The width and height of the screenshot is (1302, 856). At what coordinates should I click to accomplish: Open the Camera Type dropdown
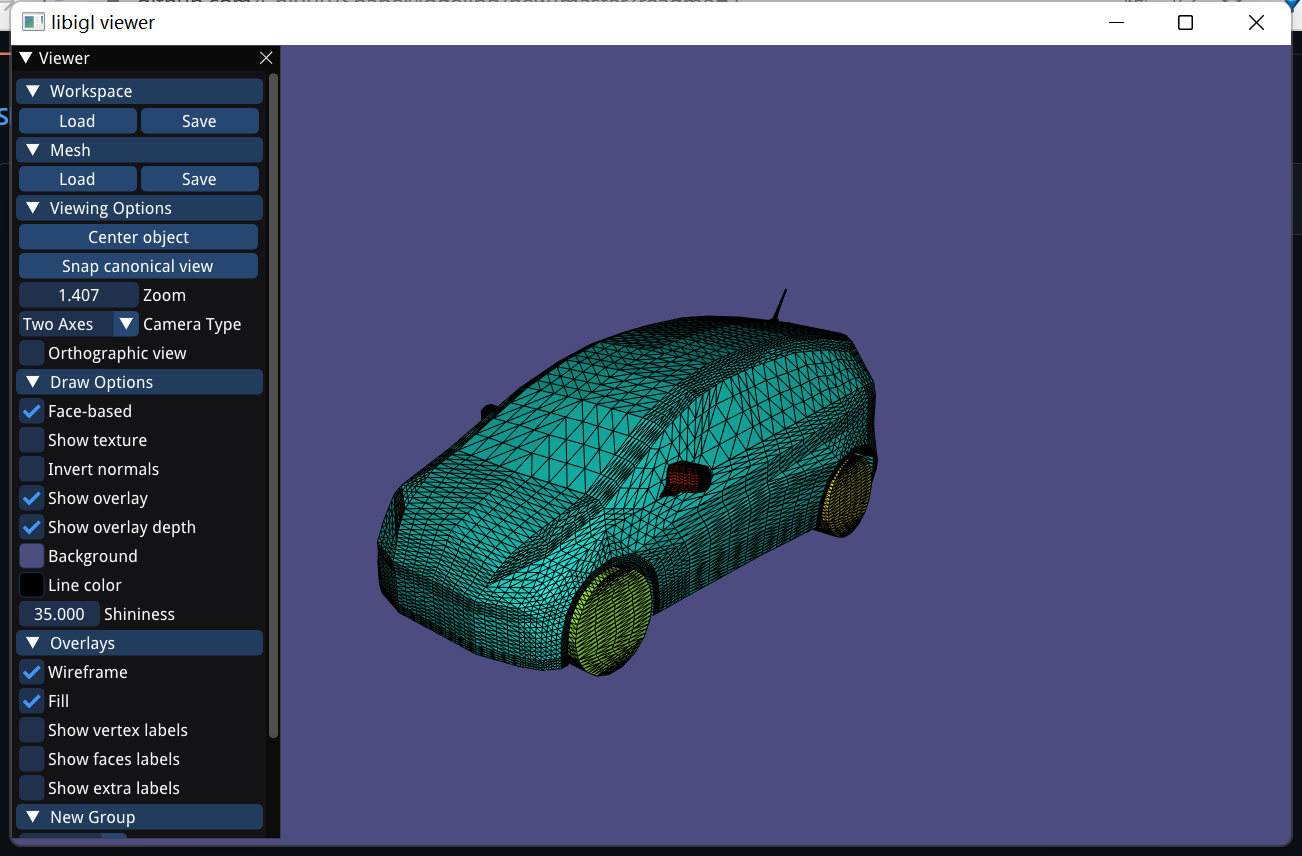point(124,323)
